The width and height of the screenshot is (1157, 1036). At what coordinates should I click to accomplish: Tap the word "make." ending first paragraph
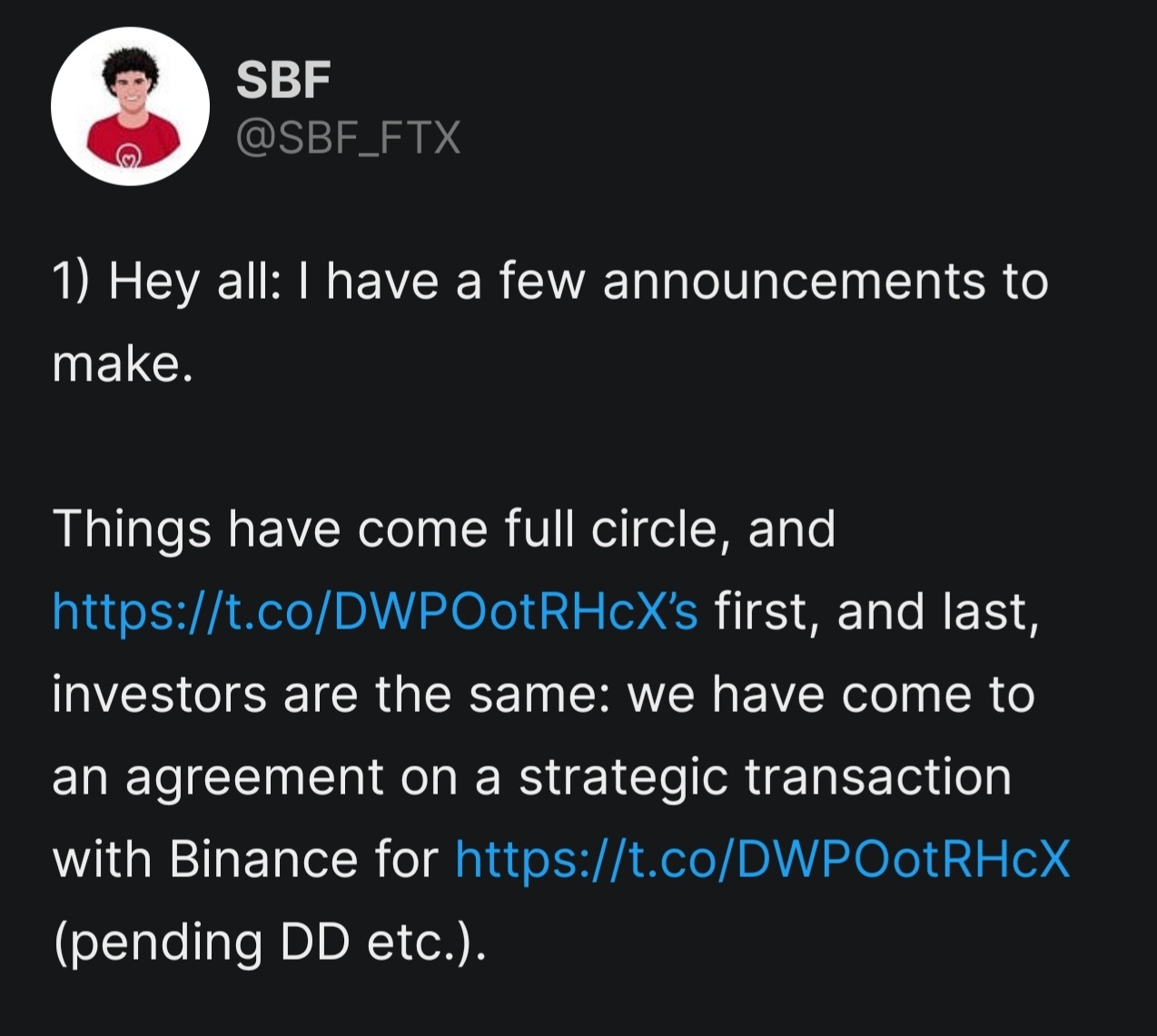123,364
